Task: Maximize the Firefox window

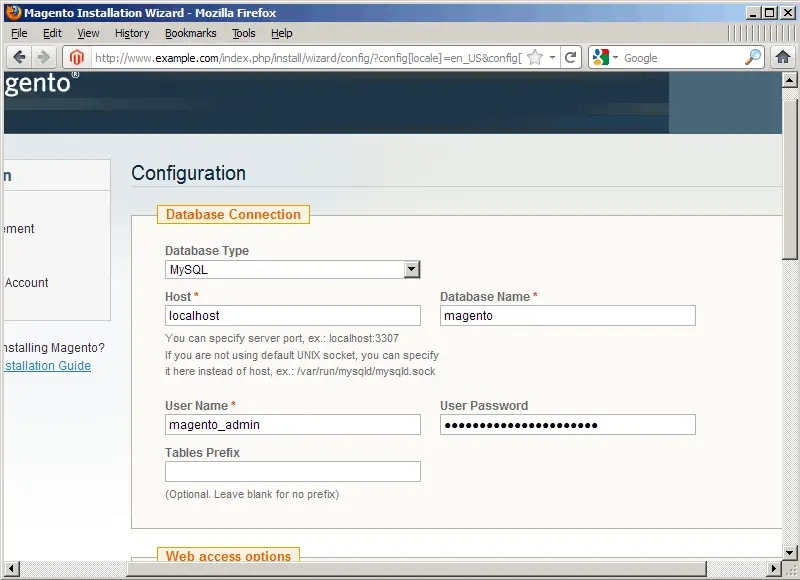Action: [x=770, y=12]
